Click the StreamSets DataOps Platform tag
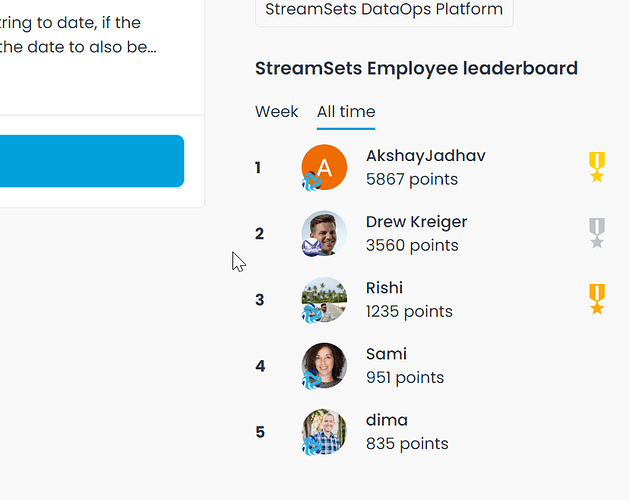Screen dimensions: 629x500 [384, 10]
